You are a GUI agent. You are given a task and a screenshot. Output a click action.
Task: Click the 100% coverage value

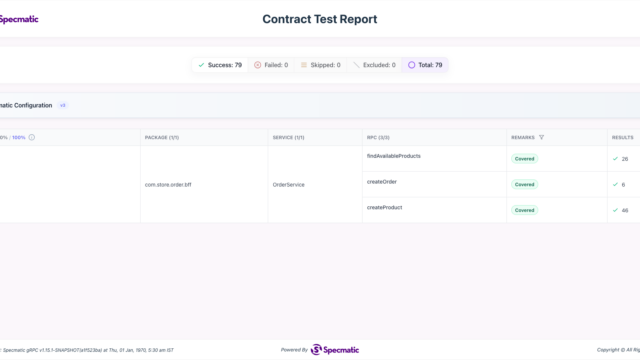pos(19,138)
